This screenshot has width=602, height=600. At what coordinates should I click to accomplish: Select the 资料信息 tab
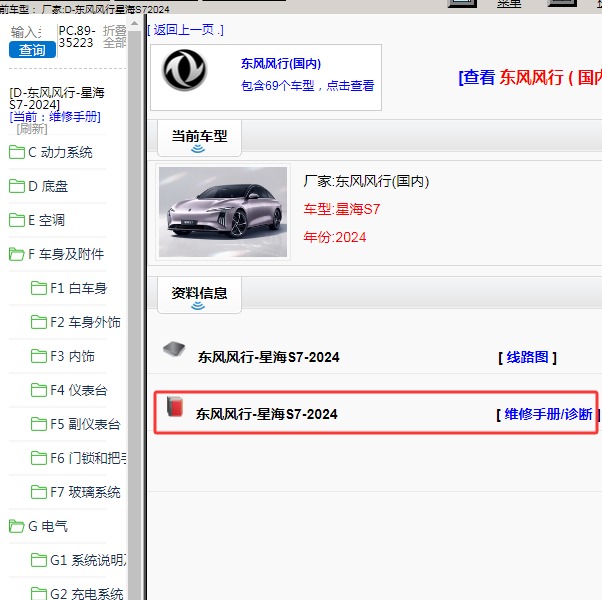coord(199,295)
